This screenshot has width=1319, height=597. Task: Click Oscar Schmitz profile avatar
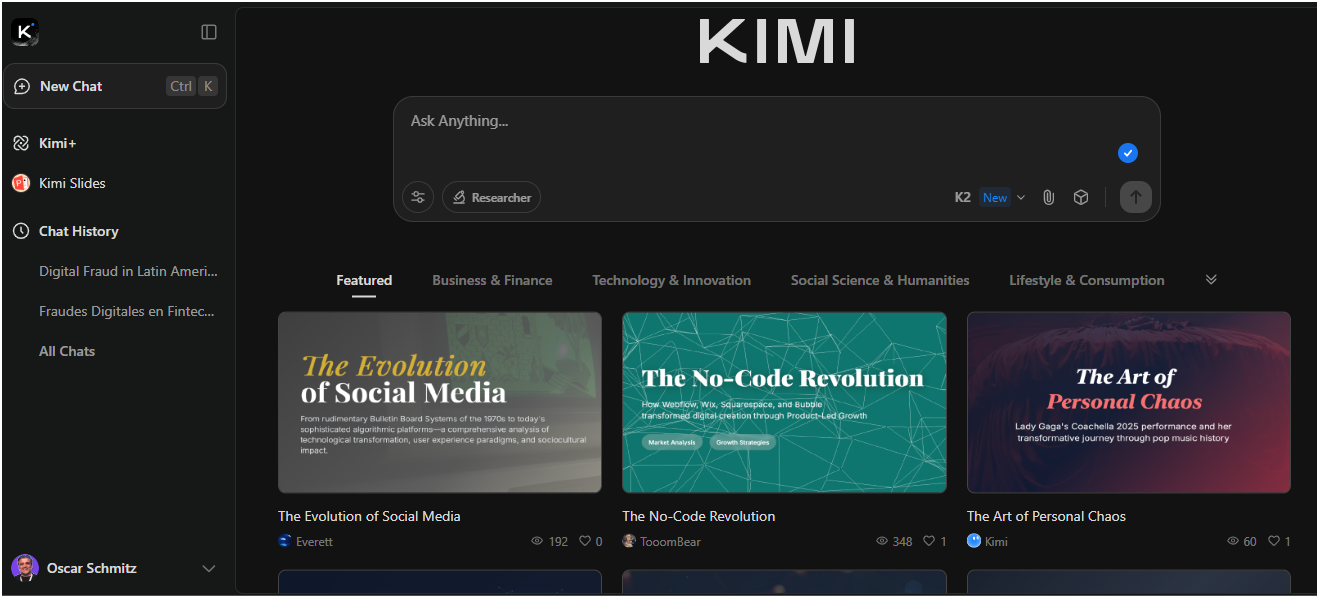(x=25, y=568)
